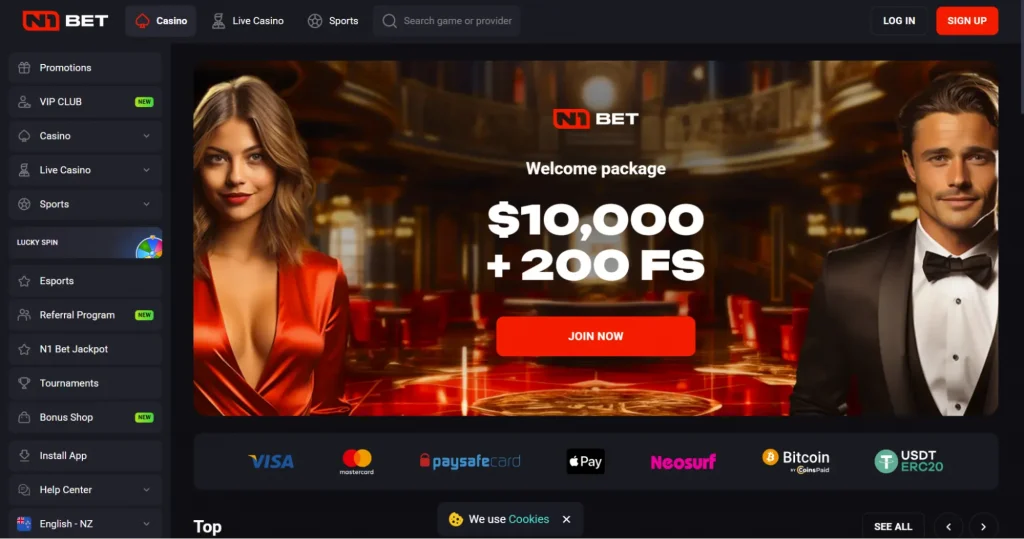Open the Lucky Spin wheel icon
Screen dimensions: 1024x539
click(149, 247)
